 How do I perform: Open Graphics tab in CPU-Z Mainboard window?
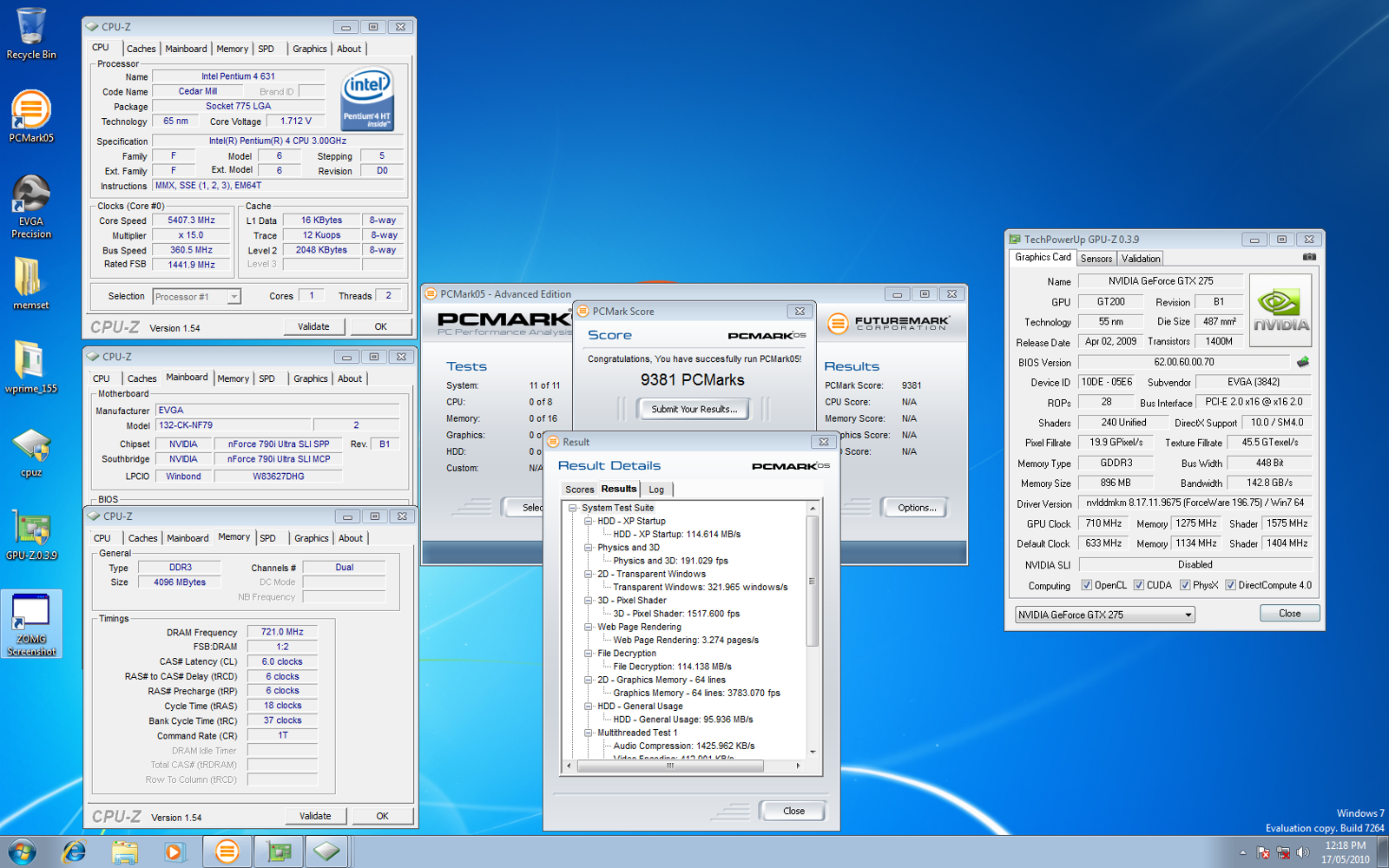pos(310,378)
